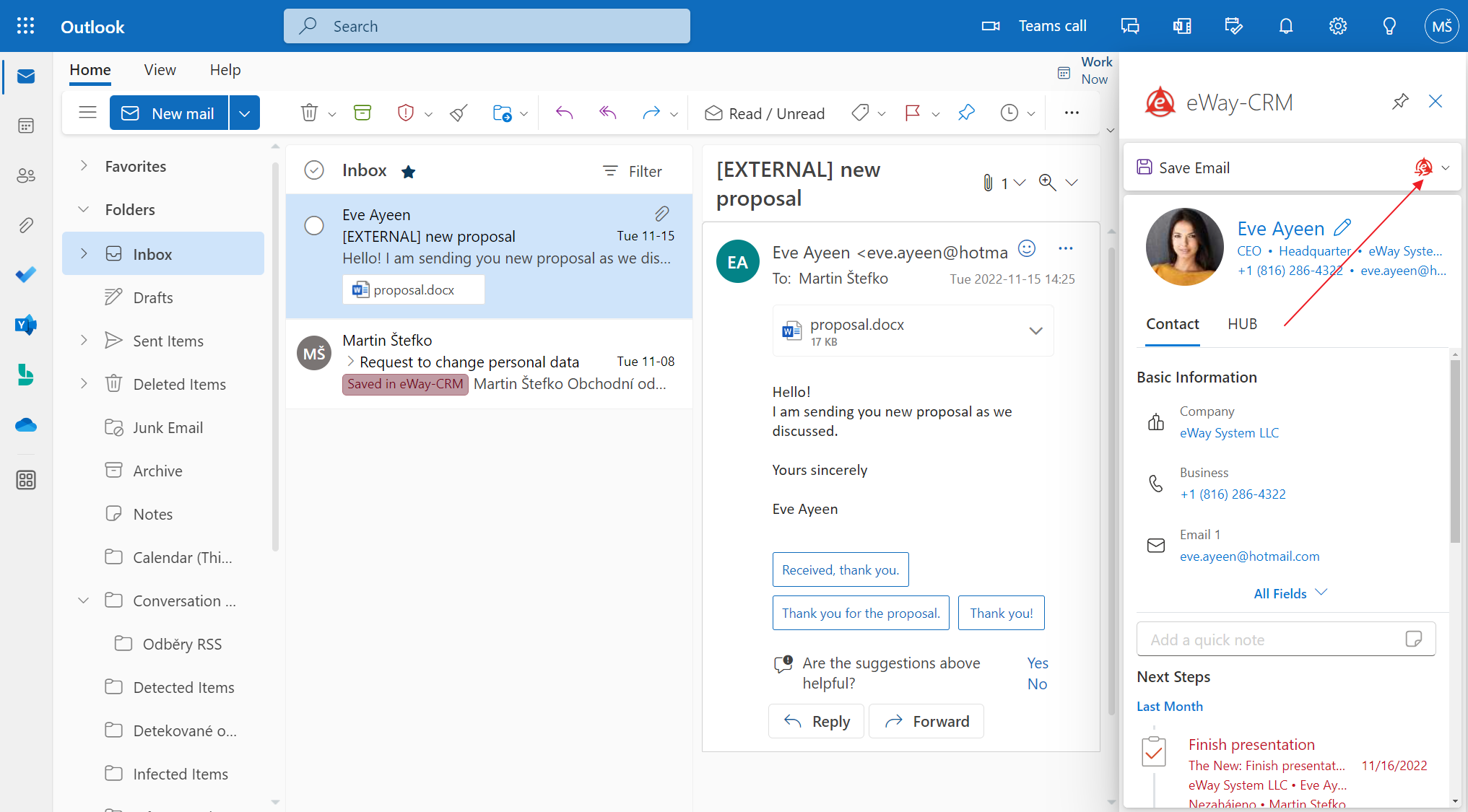Click the Snooze clock icon

coord(1009,113)
